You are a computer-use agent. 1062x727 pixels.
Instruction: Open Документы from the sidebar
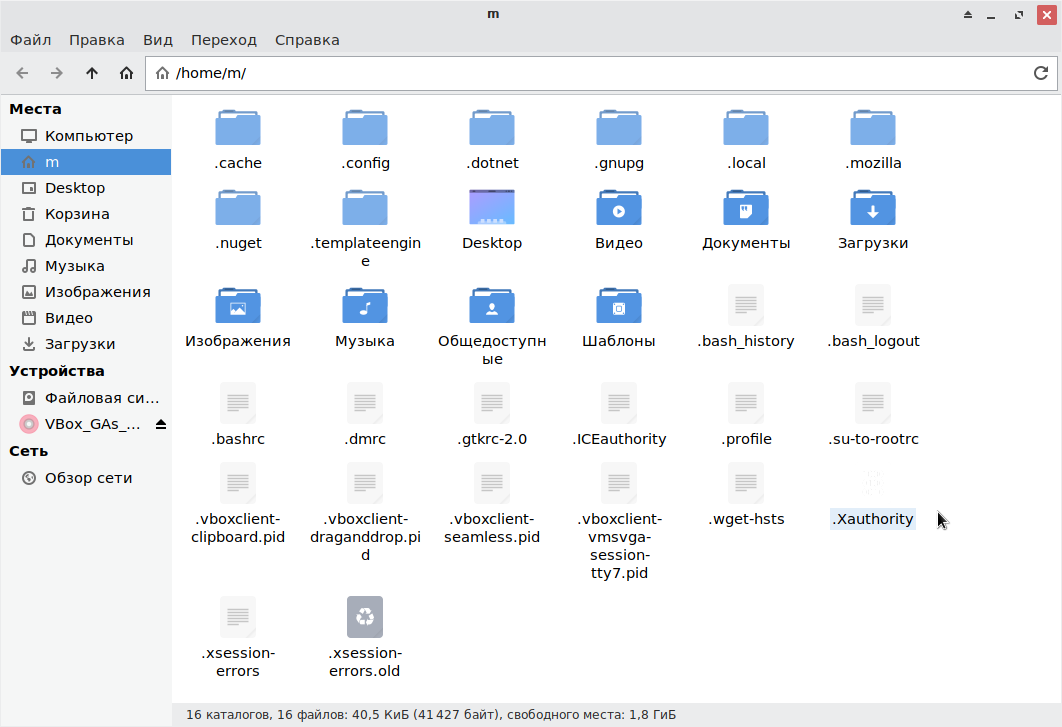[x=88, y=240]
